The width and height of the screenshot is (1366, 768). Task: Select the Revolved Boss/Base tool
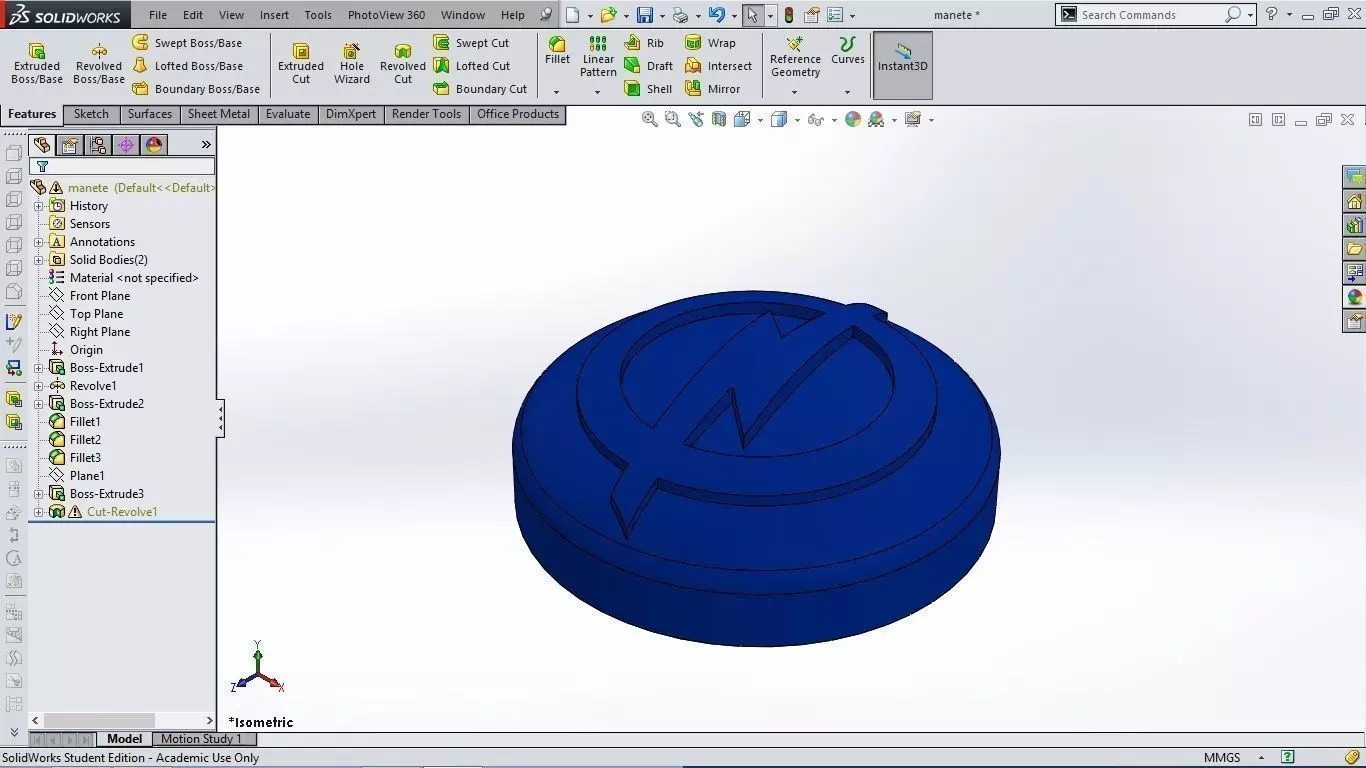(x=99, y=64)
